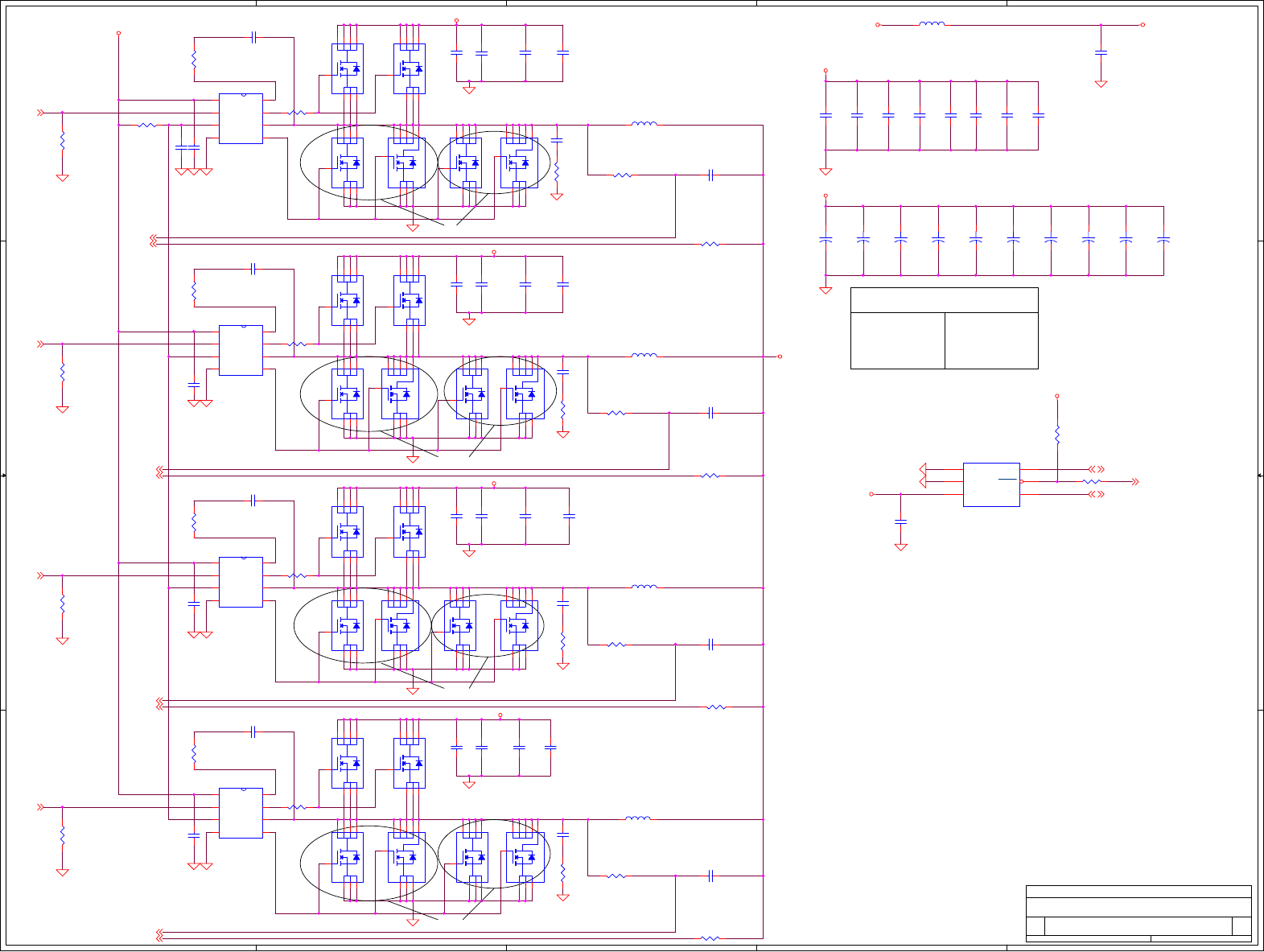Screen dimensions: 1264x952
Task: Select the driver IC of the third phase
Action: [x=241, y=582]
